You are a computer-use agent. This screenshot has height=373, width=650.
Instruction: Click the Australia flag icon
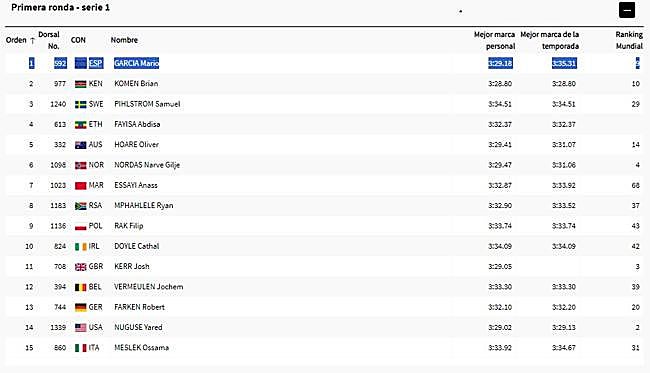(x=80, y=145)
